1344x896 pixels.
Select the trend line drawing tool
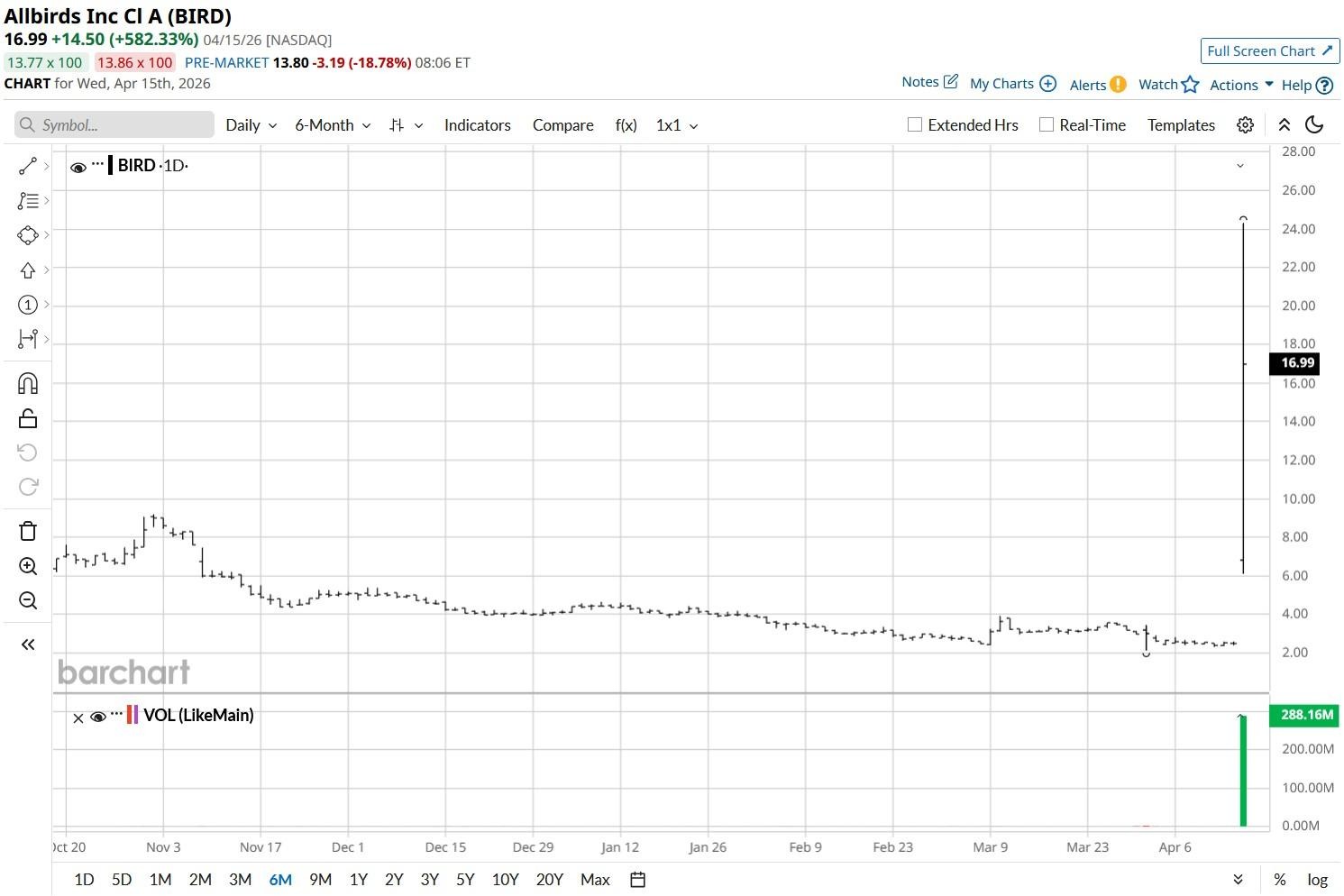pyautogui.click(x=28, y=166)
